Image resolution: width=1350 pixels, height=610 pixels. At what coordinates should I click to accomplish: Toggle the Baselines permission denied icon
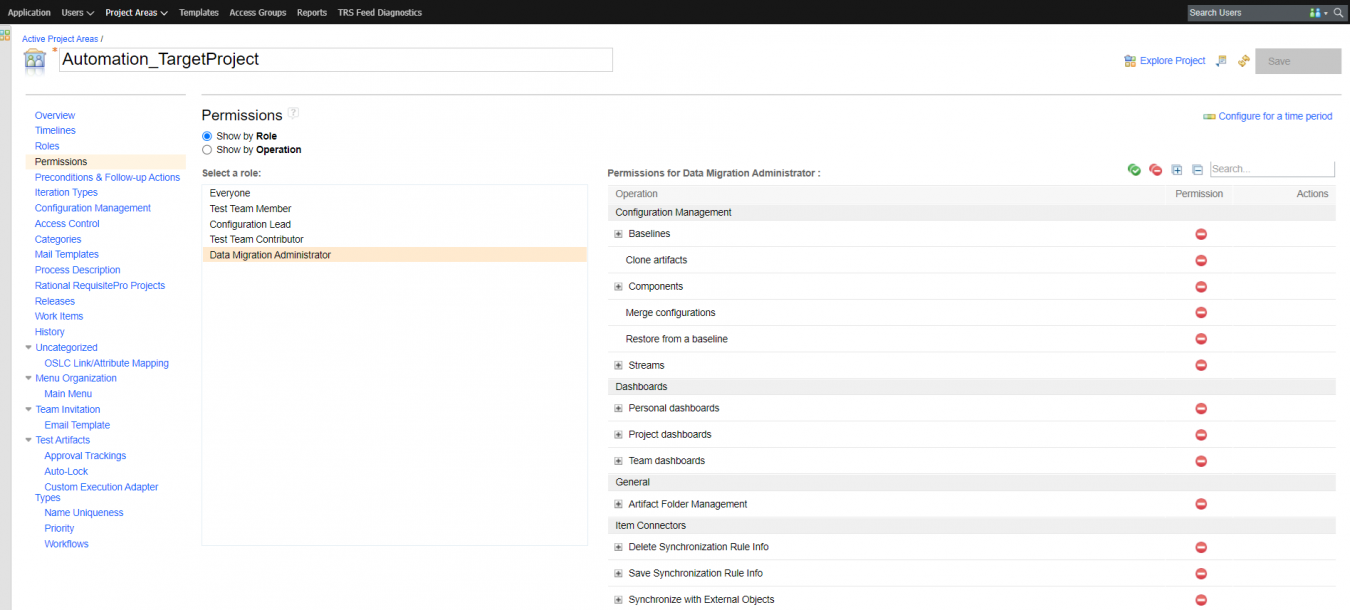1201,234
